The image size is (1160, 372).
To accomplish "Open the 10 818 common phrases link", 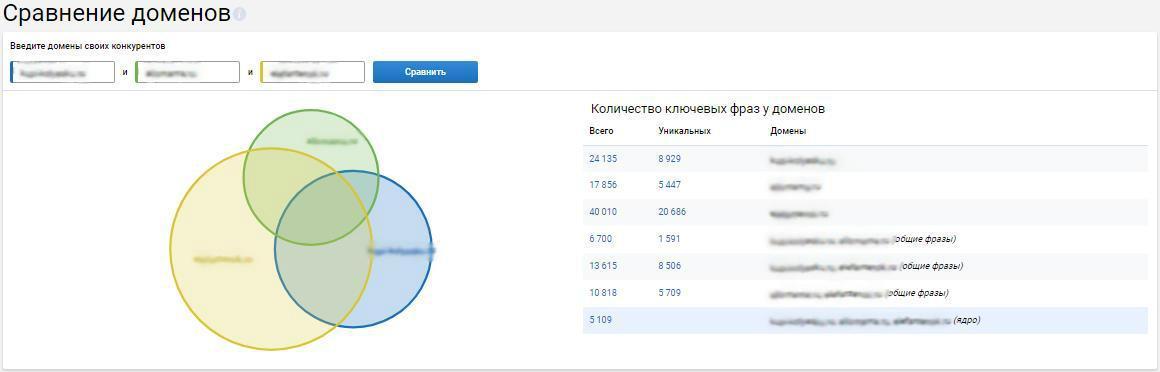I will (x=603, y=293).
